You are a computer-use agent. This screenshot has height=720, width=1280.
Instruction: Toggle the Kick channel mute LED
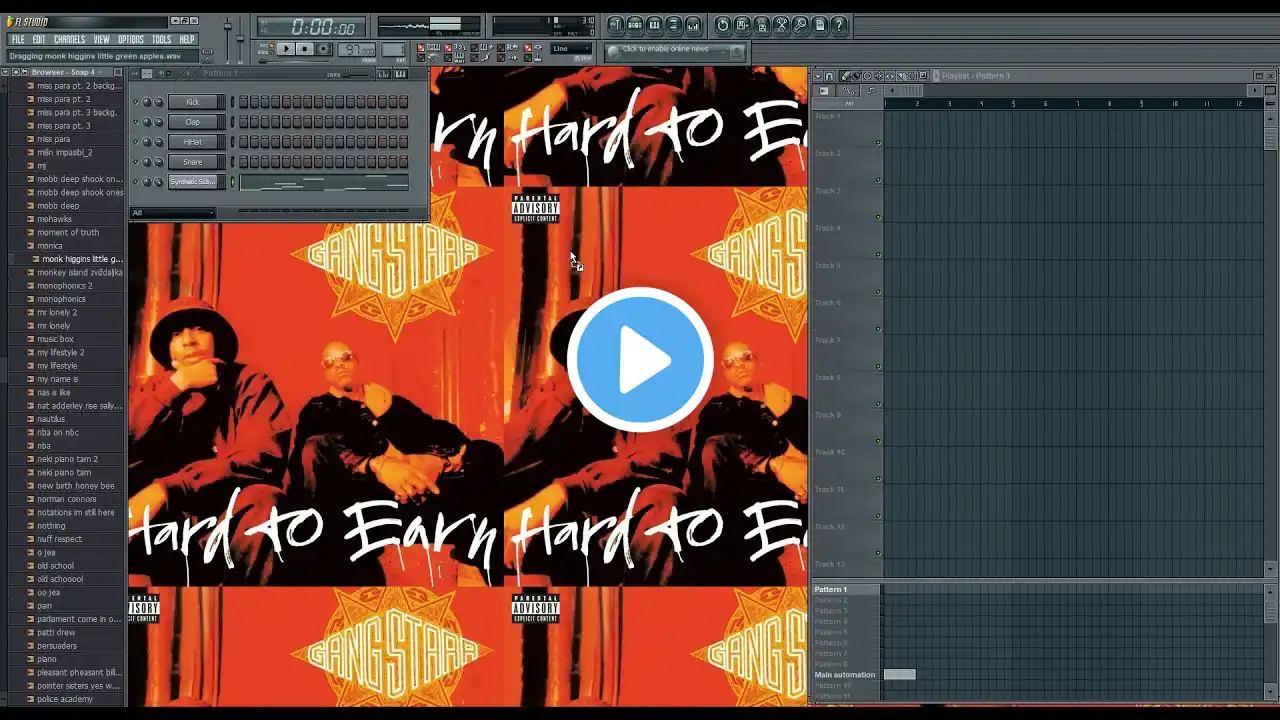point(136,102)
